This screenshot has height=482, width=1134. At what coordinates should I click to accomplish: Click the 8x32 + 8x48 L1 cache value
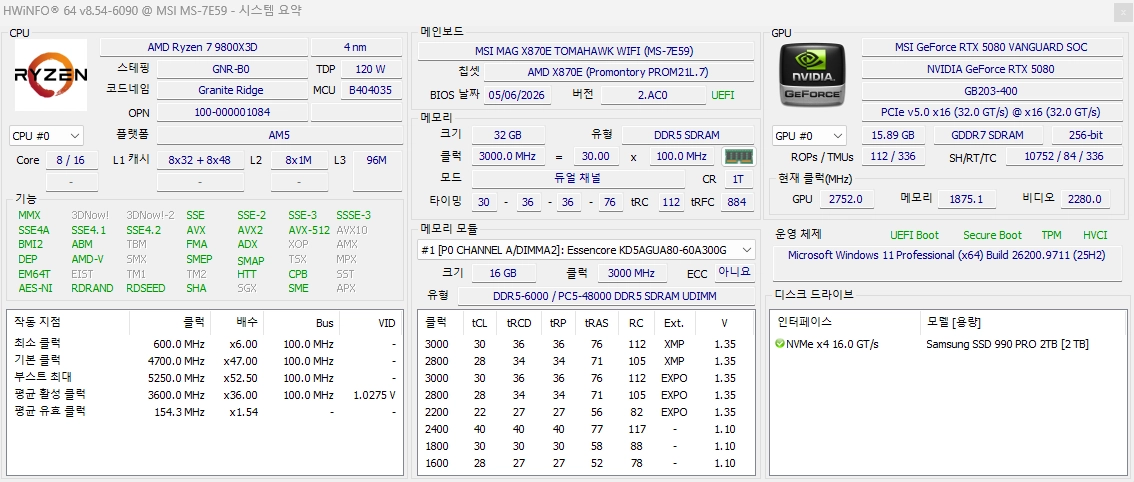199,160
